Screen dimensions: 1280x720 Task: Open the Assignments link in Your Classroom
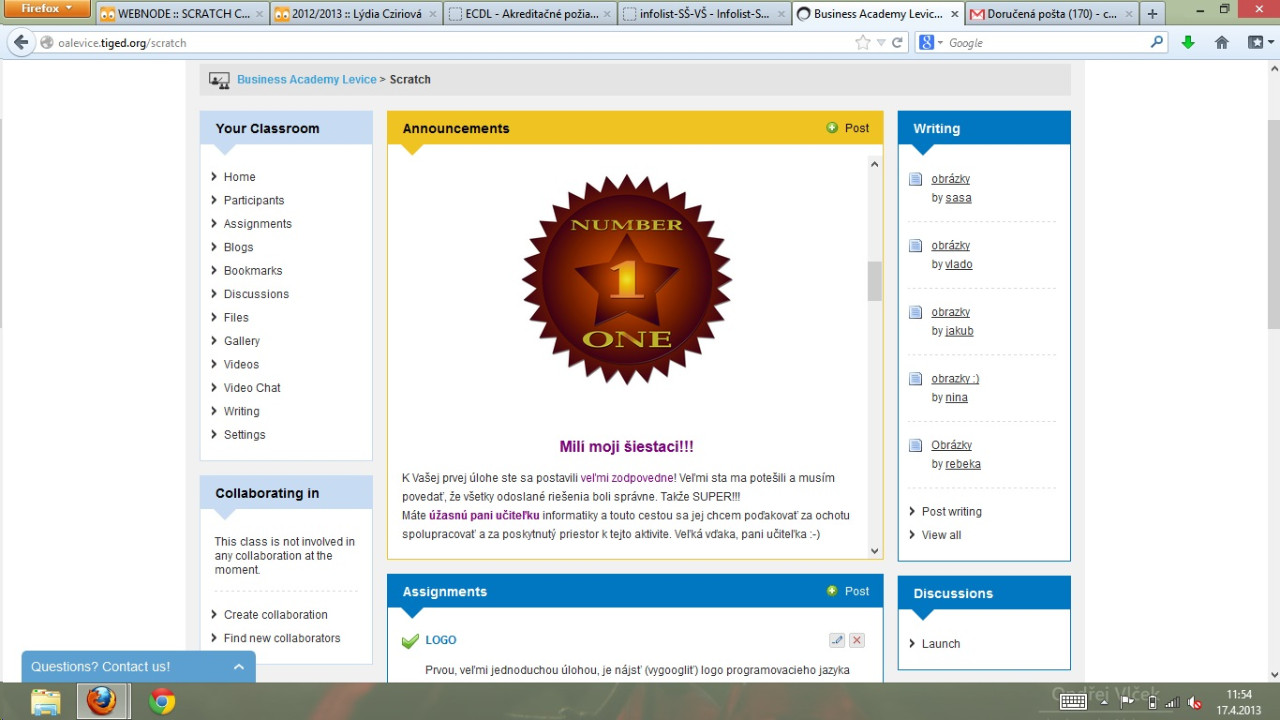click(x=257, y=224)
